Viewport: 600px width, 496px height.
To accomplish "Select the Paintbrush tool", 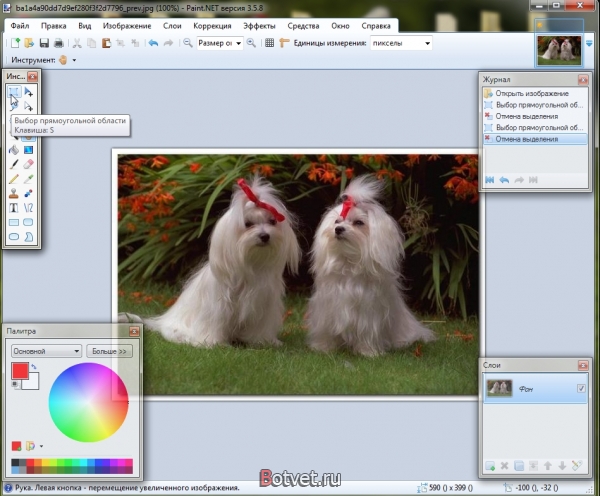I will click(14, 164).
